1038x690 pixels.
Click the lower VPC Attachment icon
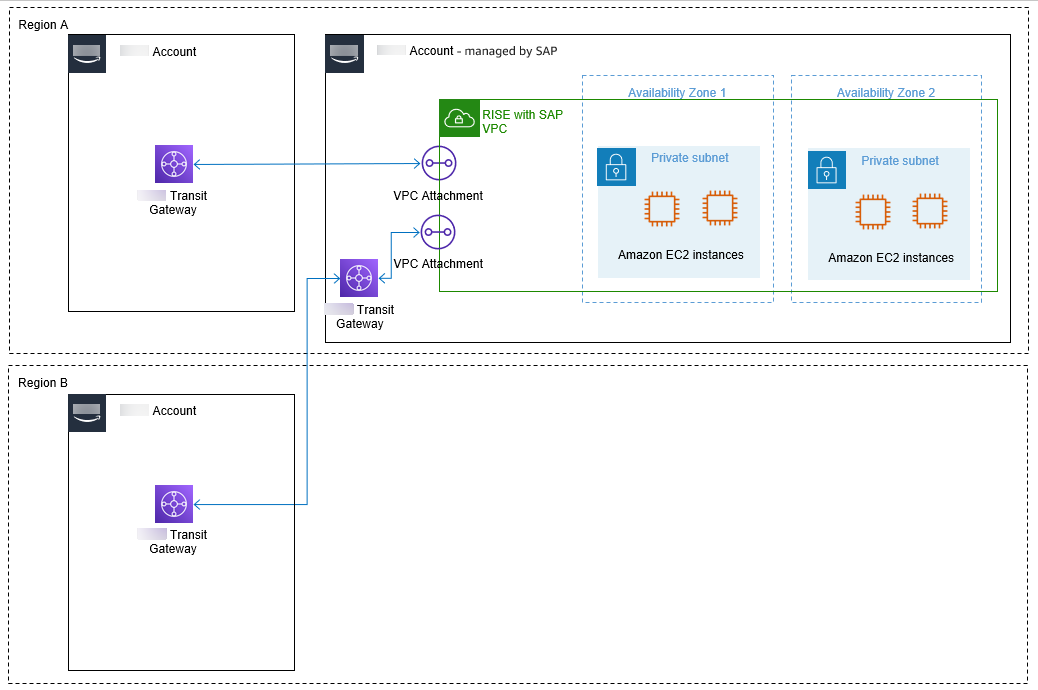tap(438, 232)
